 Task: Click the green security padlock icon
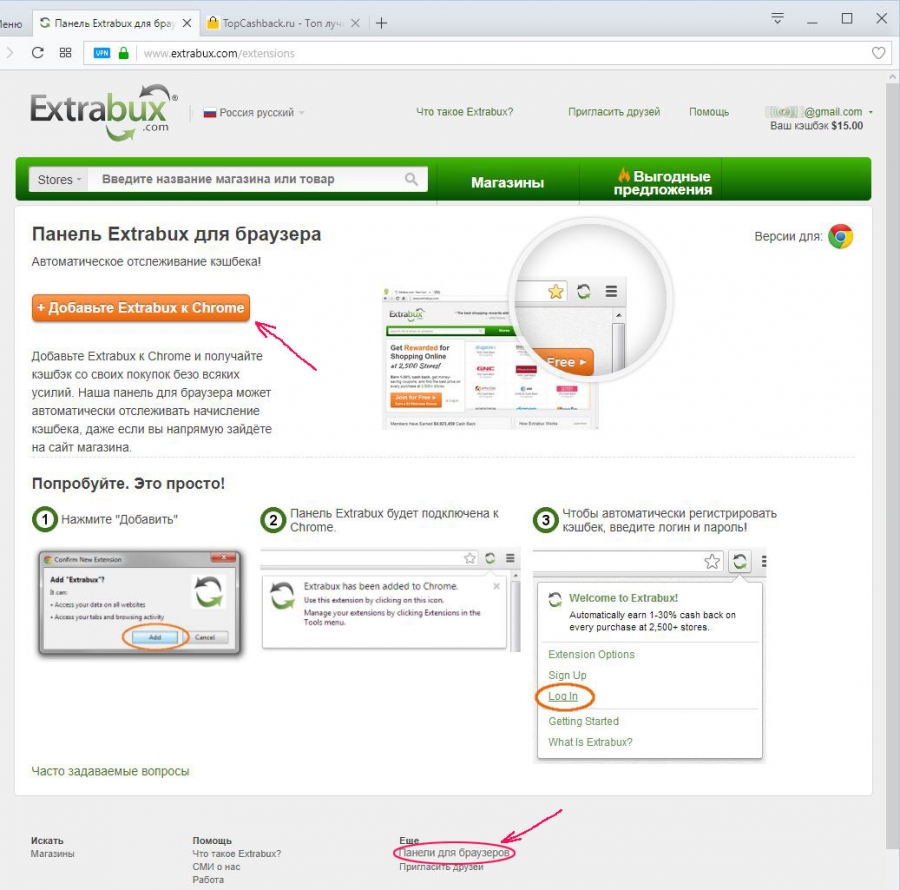(x=123, y=53)
